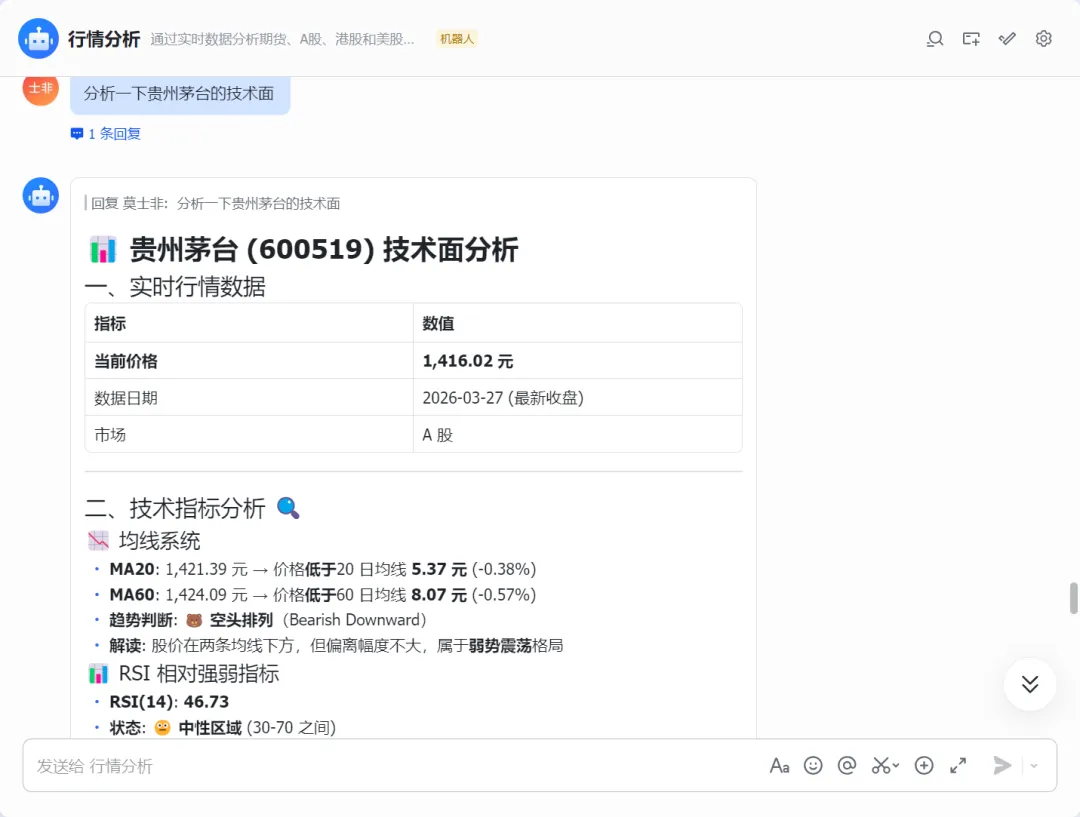Click the 机器人 tag label
The height and width of the screenshot is (817, 1080).
coord(457,39)
